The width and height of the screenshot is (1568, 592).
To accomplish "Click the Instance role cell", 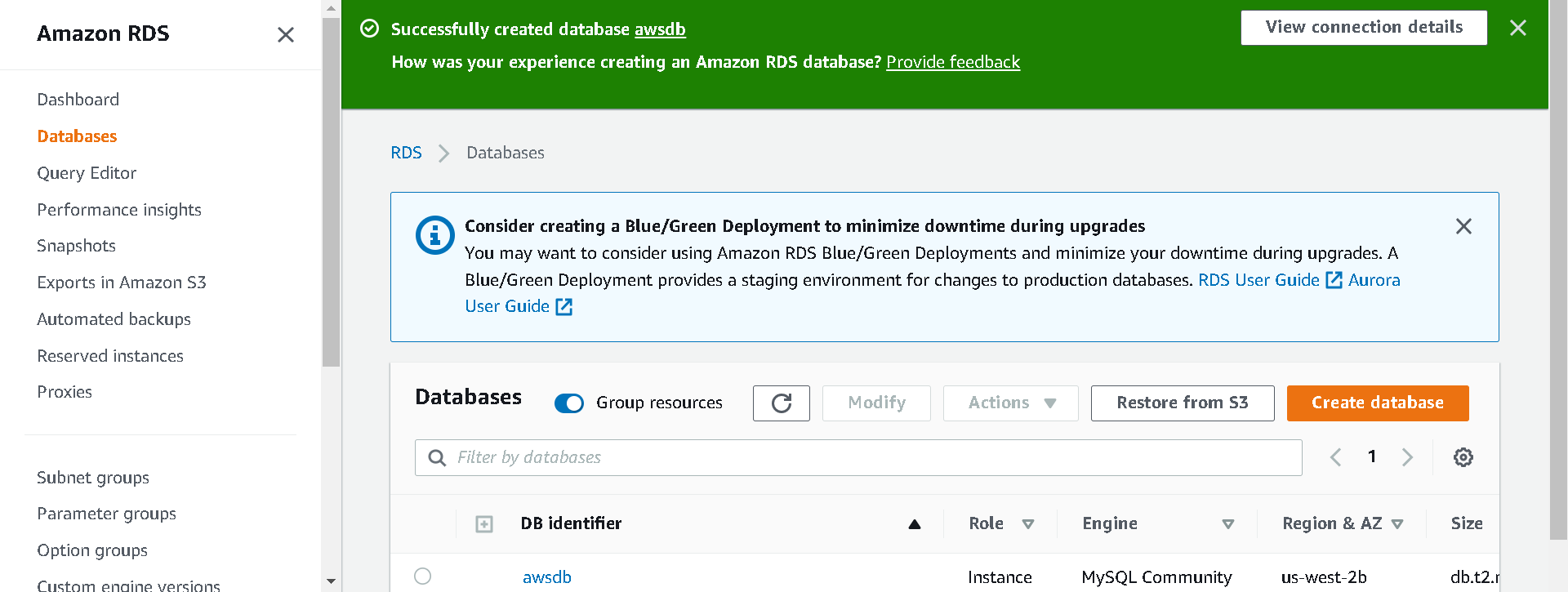I will pos(1000,577).
